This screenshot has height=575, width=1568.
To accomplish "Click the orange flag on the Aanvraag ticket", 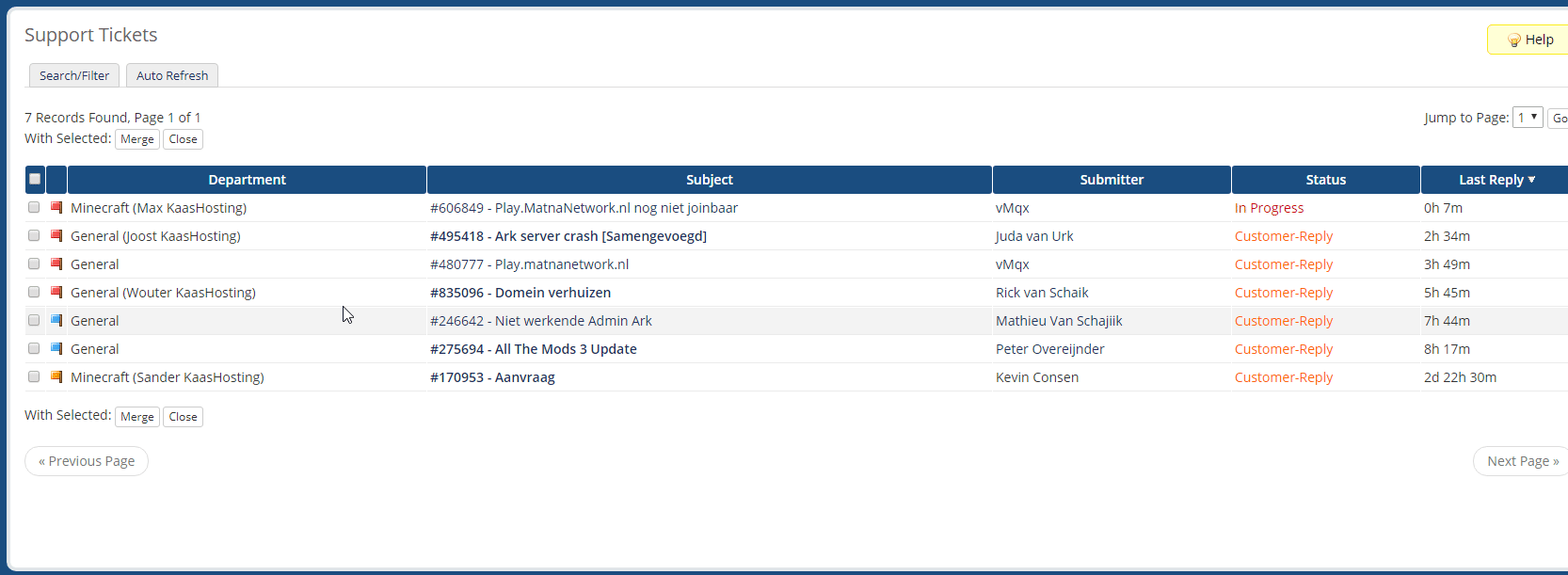I will (56, 377).
